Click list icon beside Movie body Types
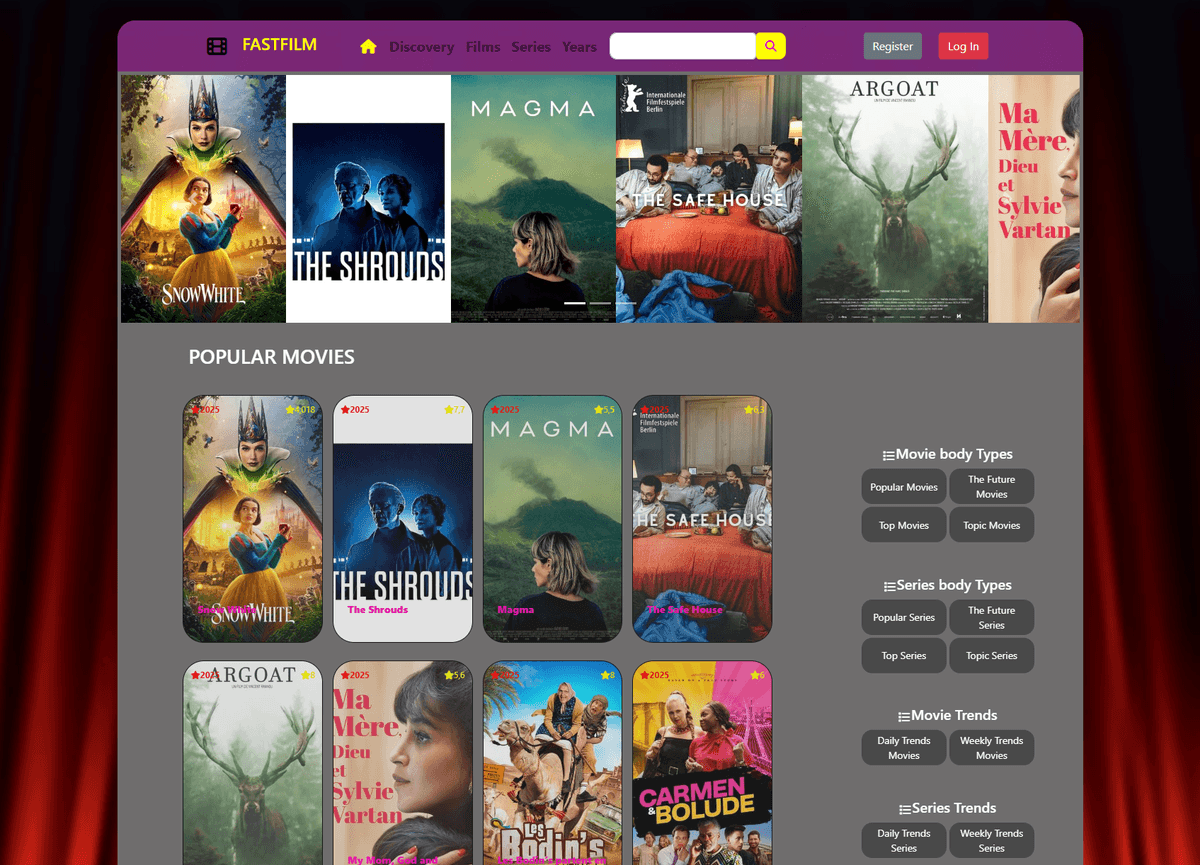 coord(888,455)
